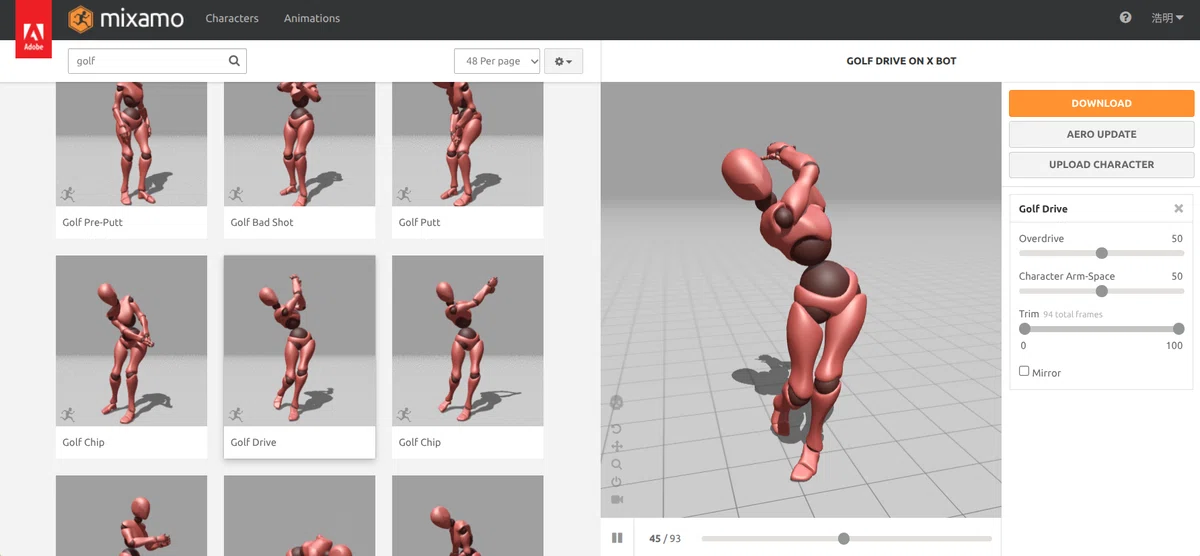This screenshot has width=1200, height=556.
Task: Click running-man icon on Golf Putt thumbnail
Action: (404, 194)
